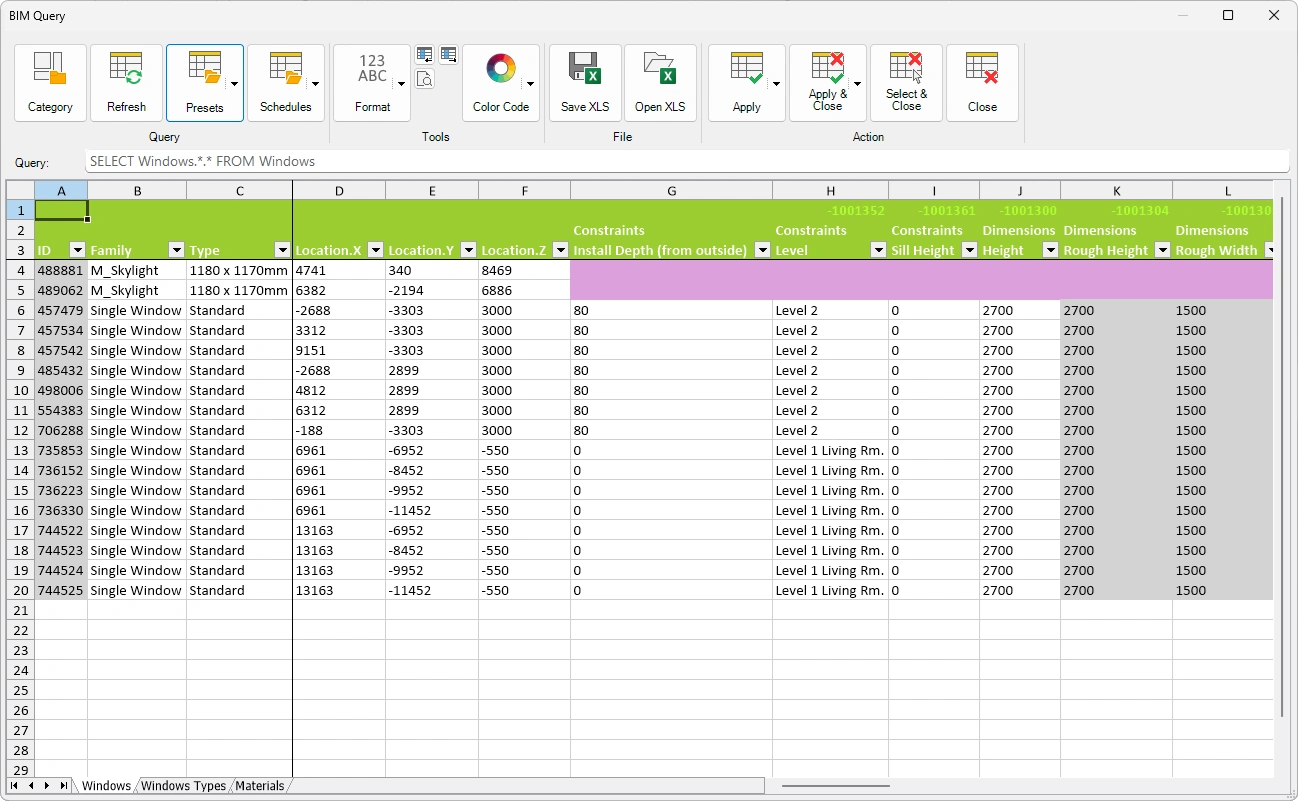The image size is (1298, 801).
Task: Select Location.Z value 8469
Action: (524, 270)
